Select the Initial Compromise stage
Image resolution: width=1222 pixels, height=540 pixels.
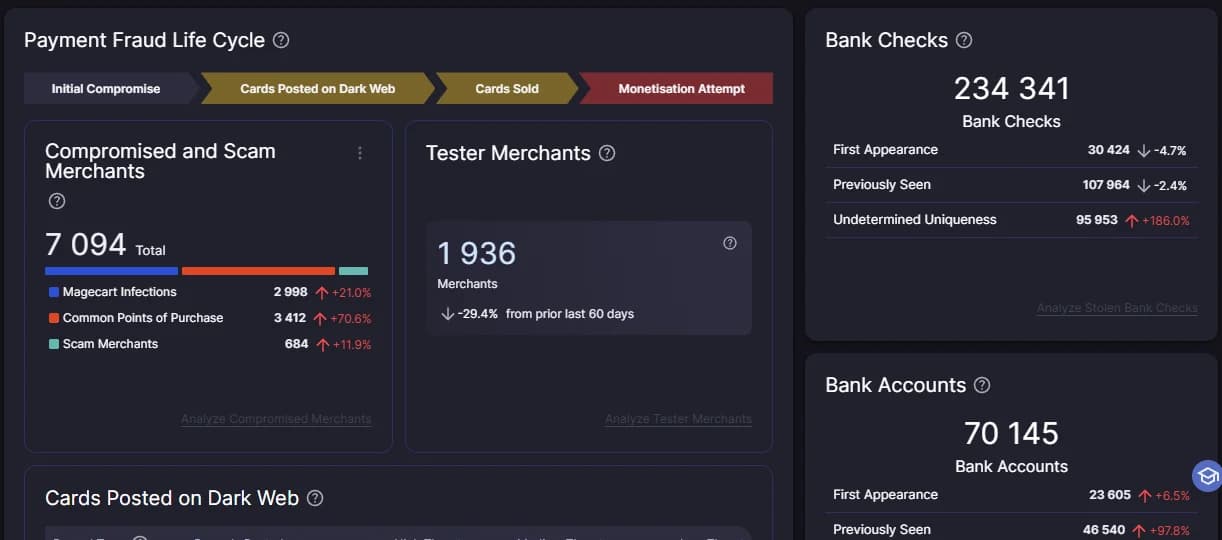pyautogui.click(x=109, y=88)
